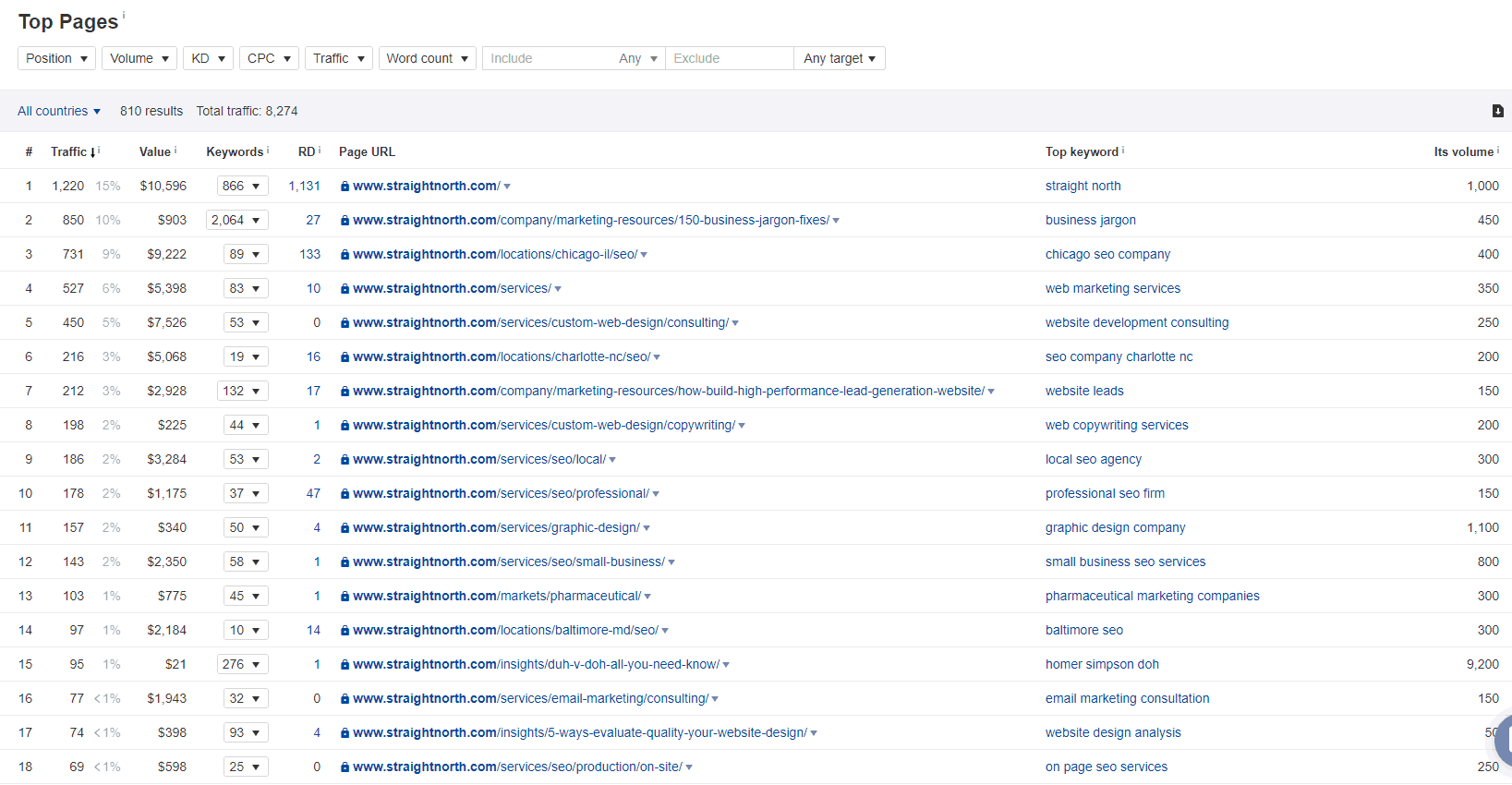The height and width of the screenshot is (785, 1512).
Task: Click the 'baltimore seo' keyword
Action: click(1083, 630)
